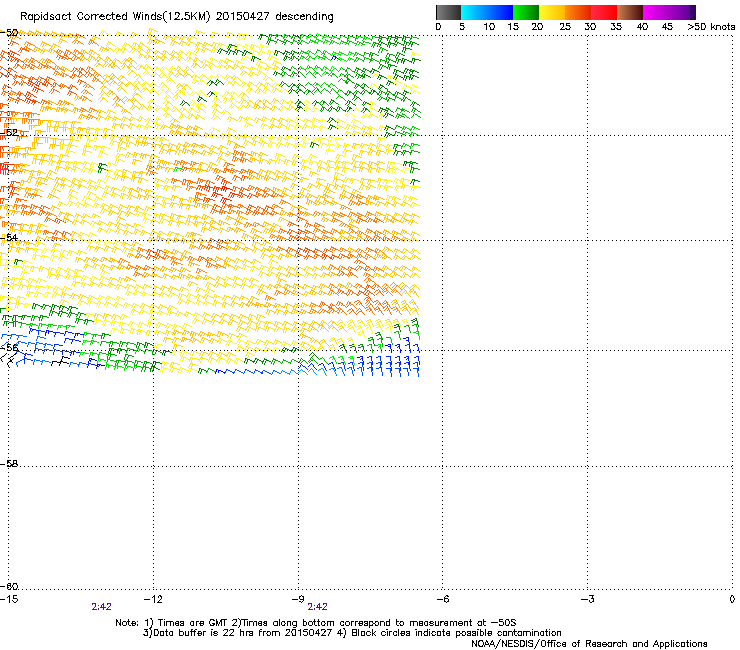This screenshot has height=650, width=740.
Task: Click the purple '2:42' time near -12
Action: pyautogui.click(x=101, y=607)
